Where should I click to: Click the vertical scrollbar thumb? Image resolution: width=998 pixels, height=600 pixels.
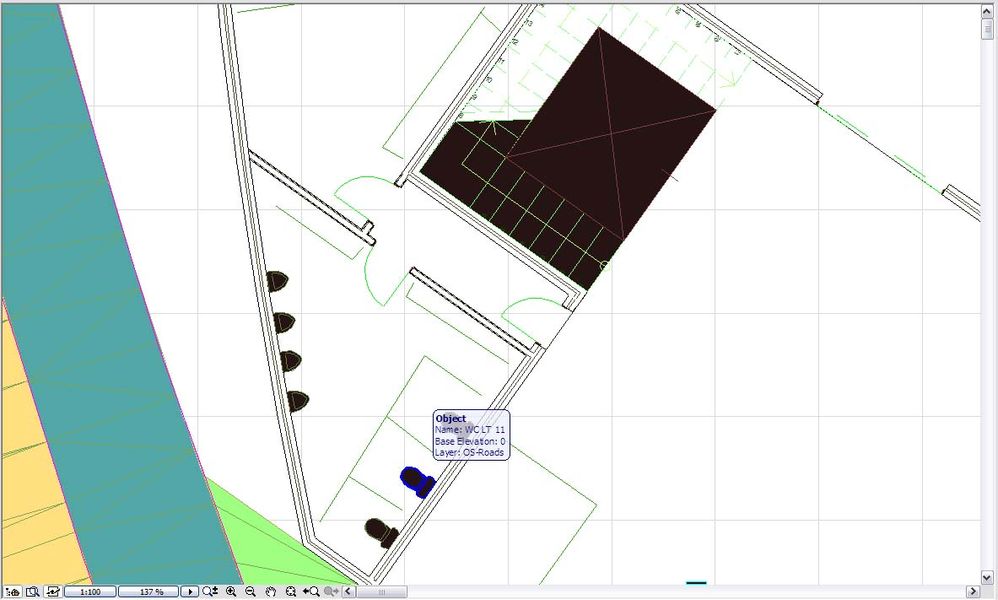pos(987,28)
